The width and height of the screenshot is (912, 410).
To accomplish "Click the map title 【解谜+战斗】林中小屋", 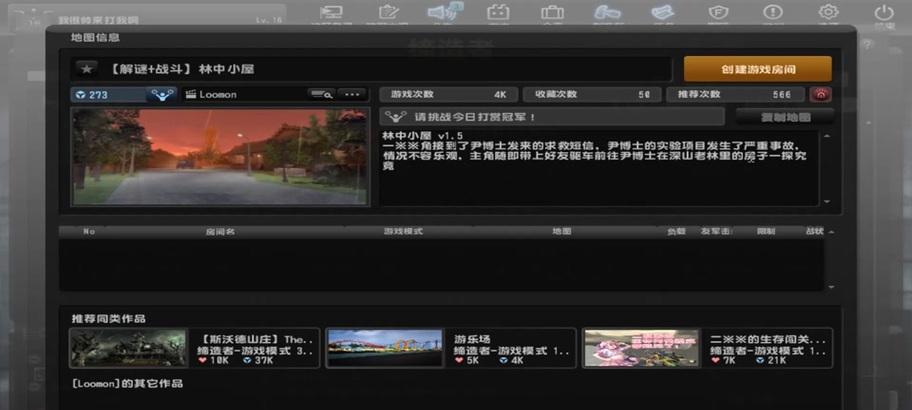I will [181, 69].
